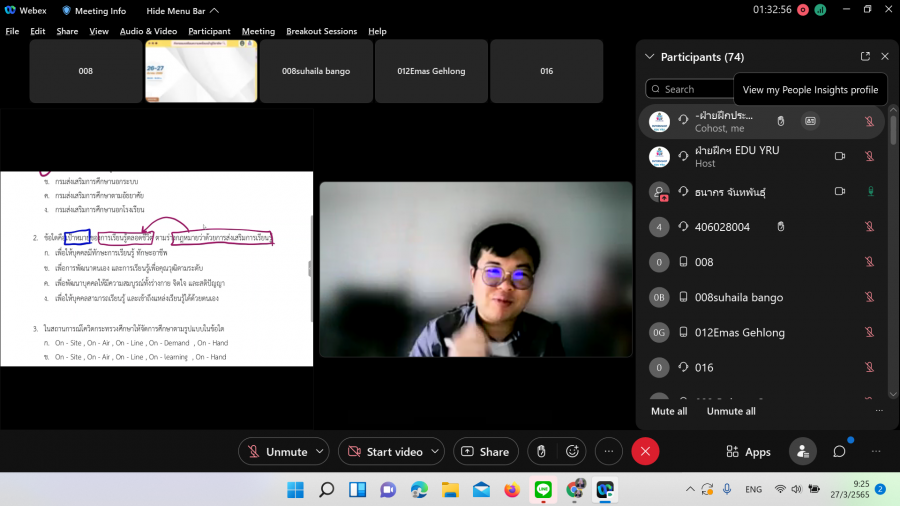This screenshot has height=506, width=900.
Task: Click the Mute all button
Action: click(x=669, y=411)
